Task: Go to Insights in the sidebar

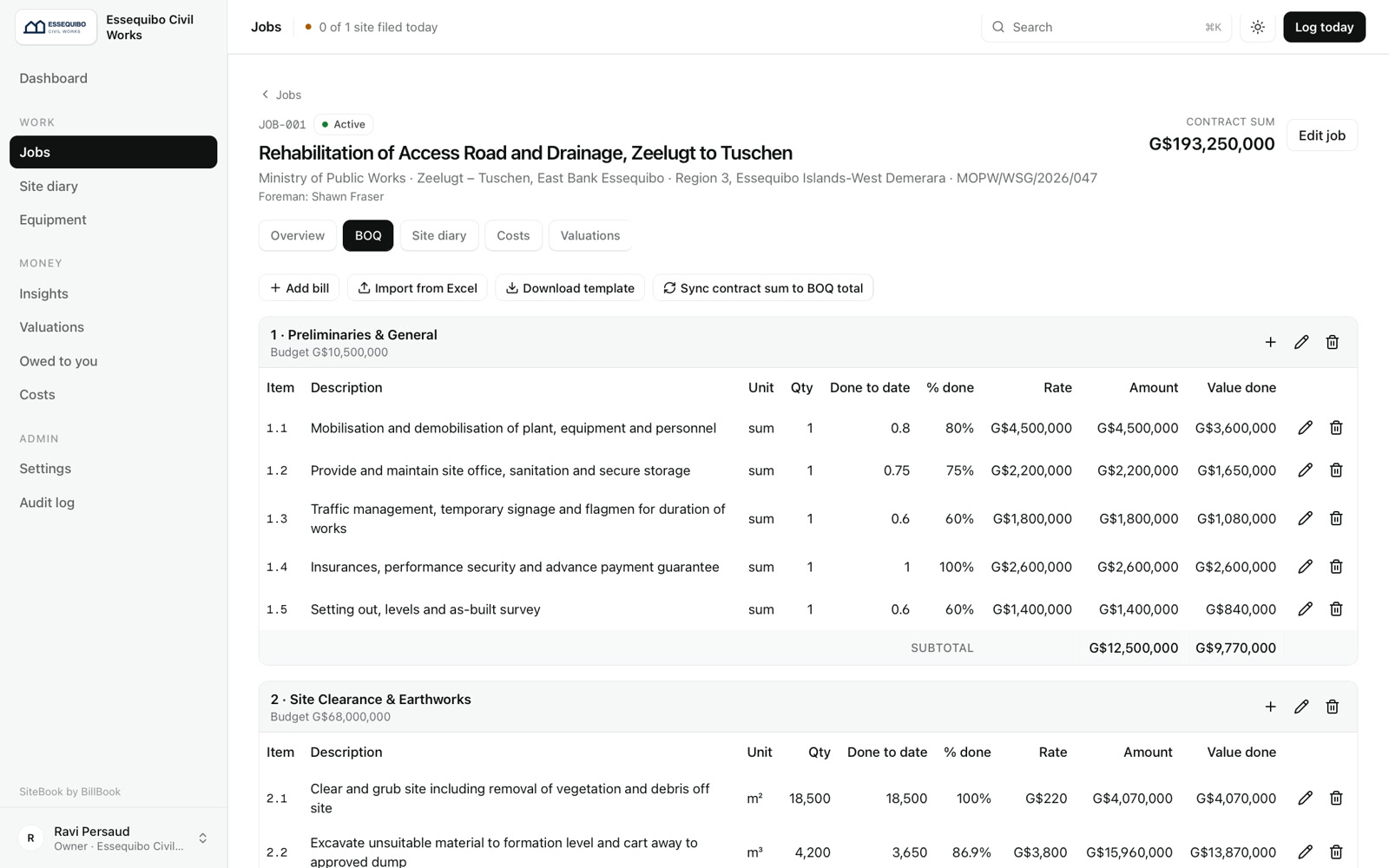Action: 114,293
